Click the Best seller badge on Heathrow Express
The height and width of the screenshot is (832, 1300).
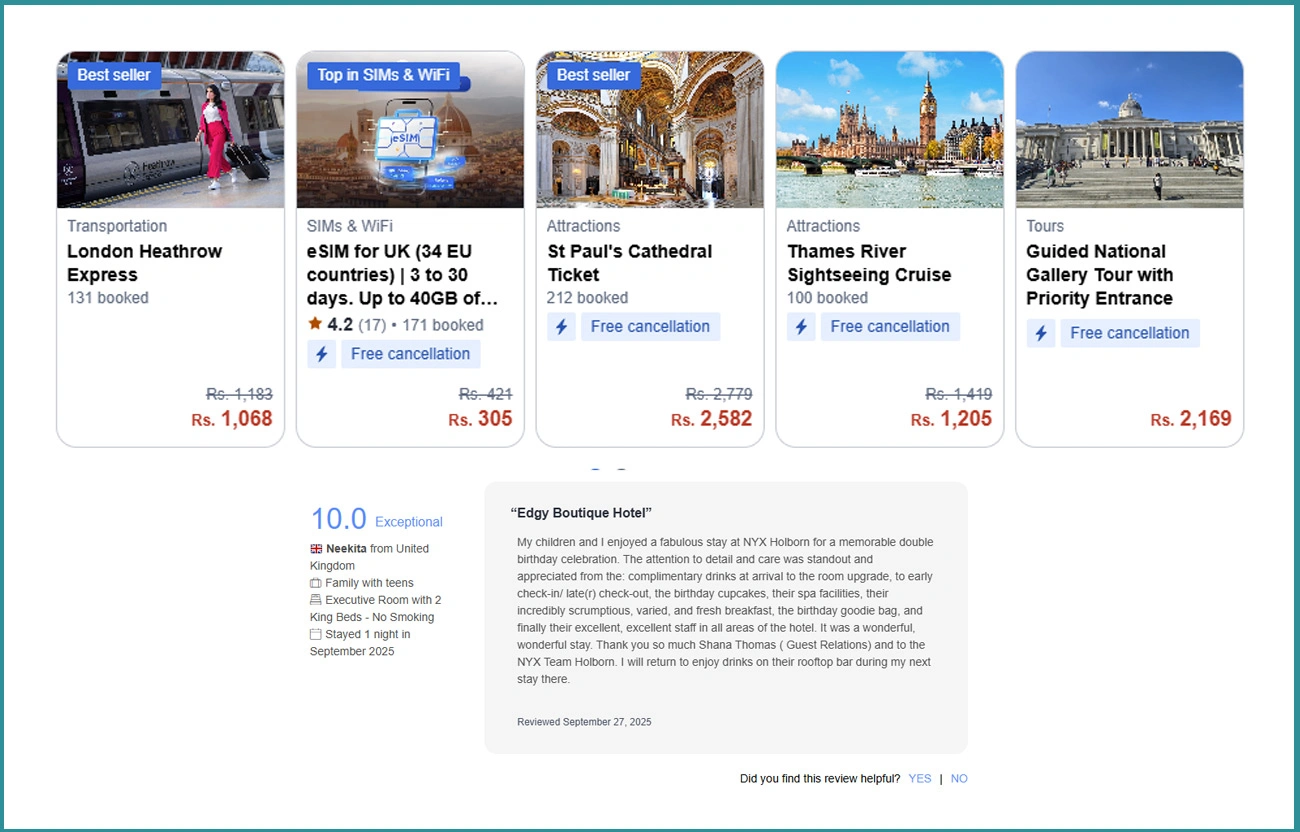coord(114,75)
